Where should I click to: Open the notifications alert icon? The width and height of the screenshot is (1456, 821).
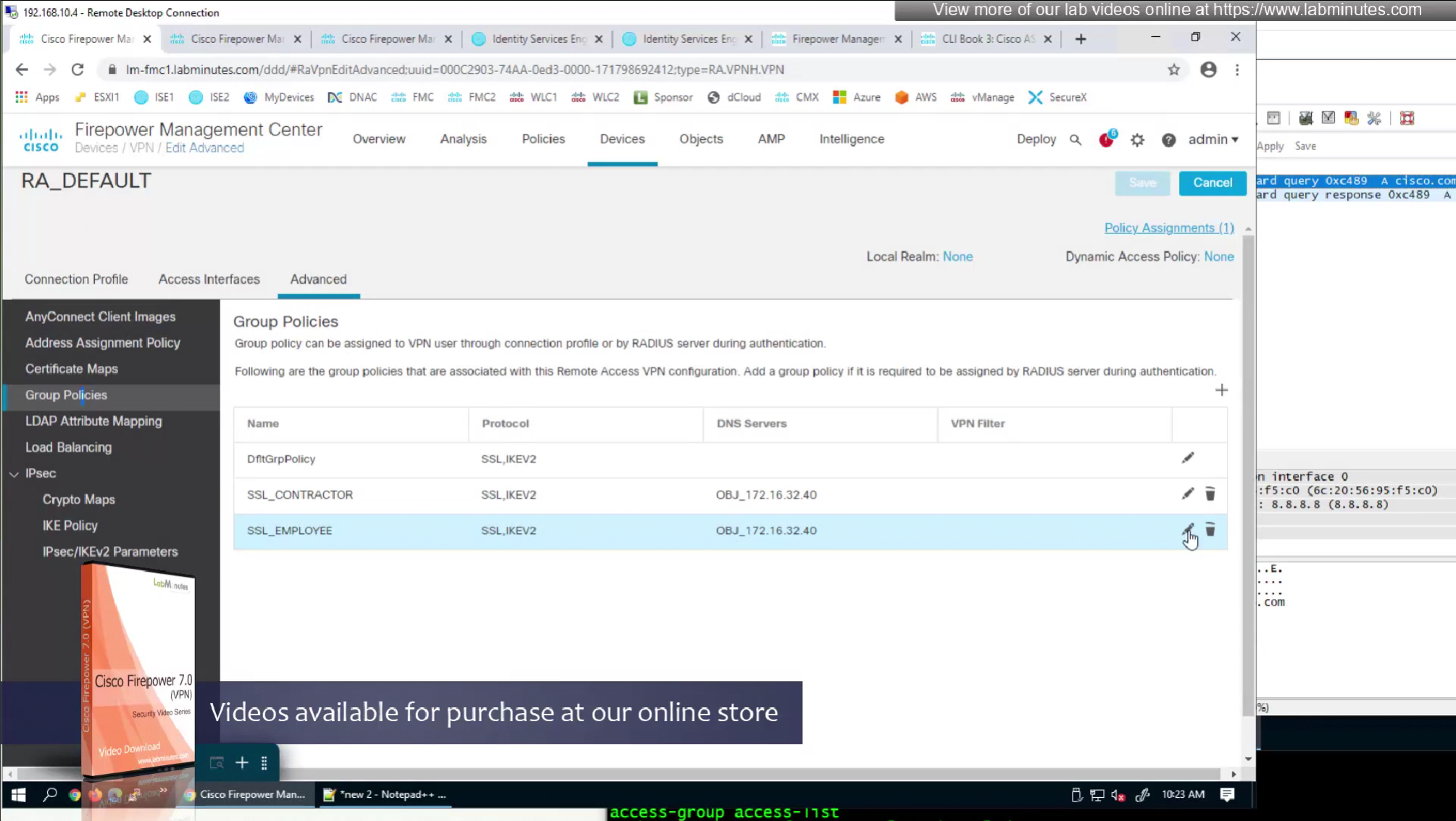pos(1106,140)
